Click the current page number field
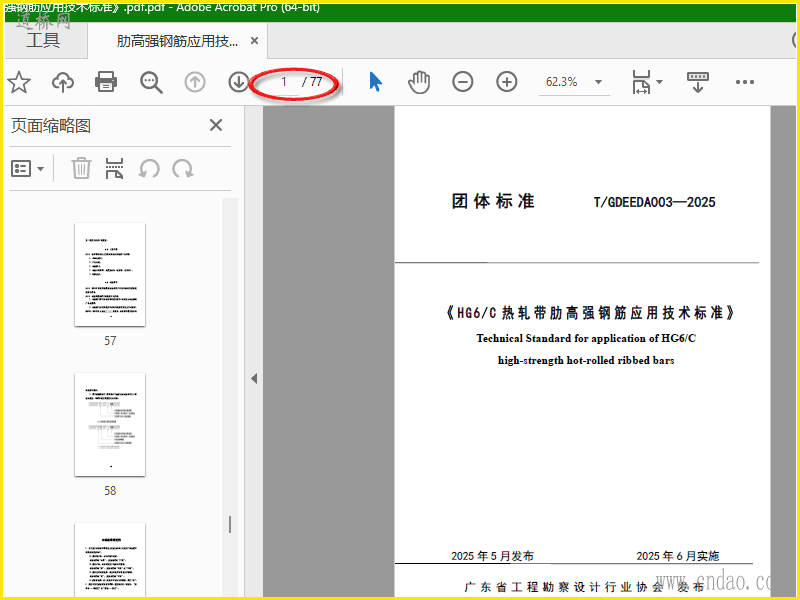The image size is (800, 600). pyautogui.click(x=284, y=82)
